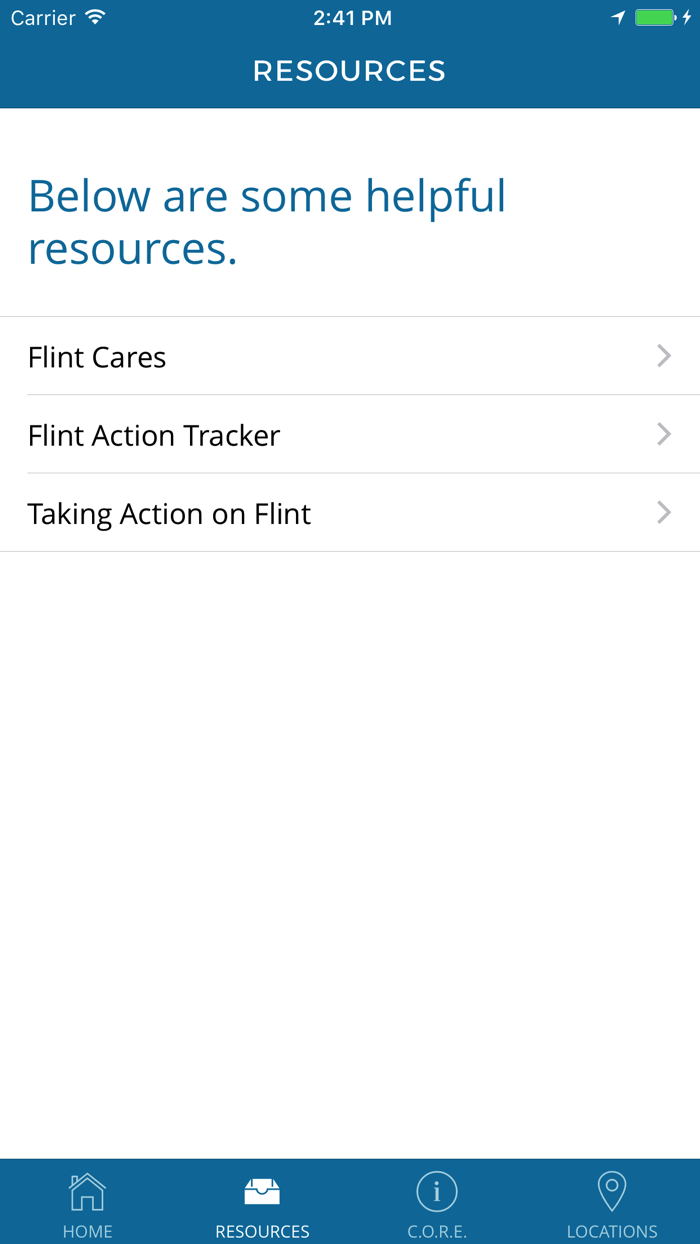Tap the RESOURCES title in the header
This screenshot has width=700, height=1244.
pos(349,71)
